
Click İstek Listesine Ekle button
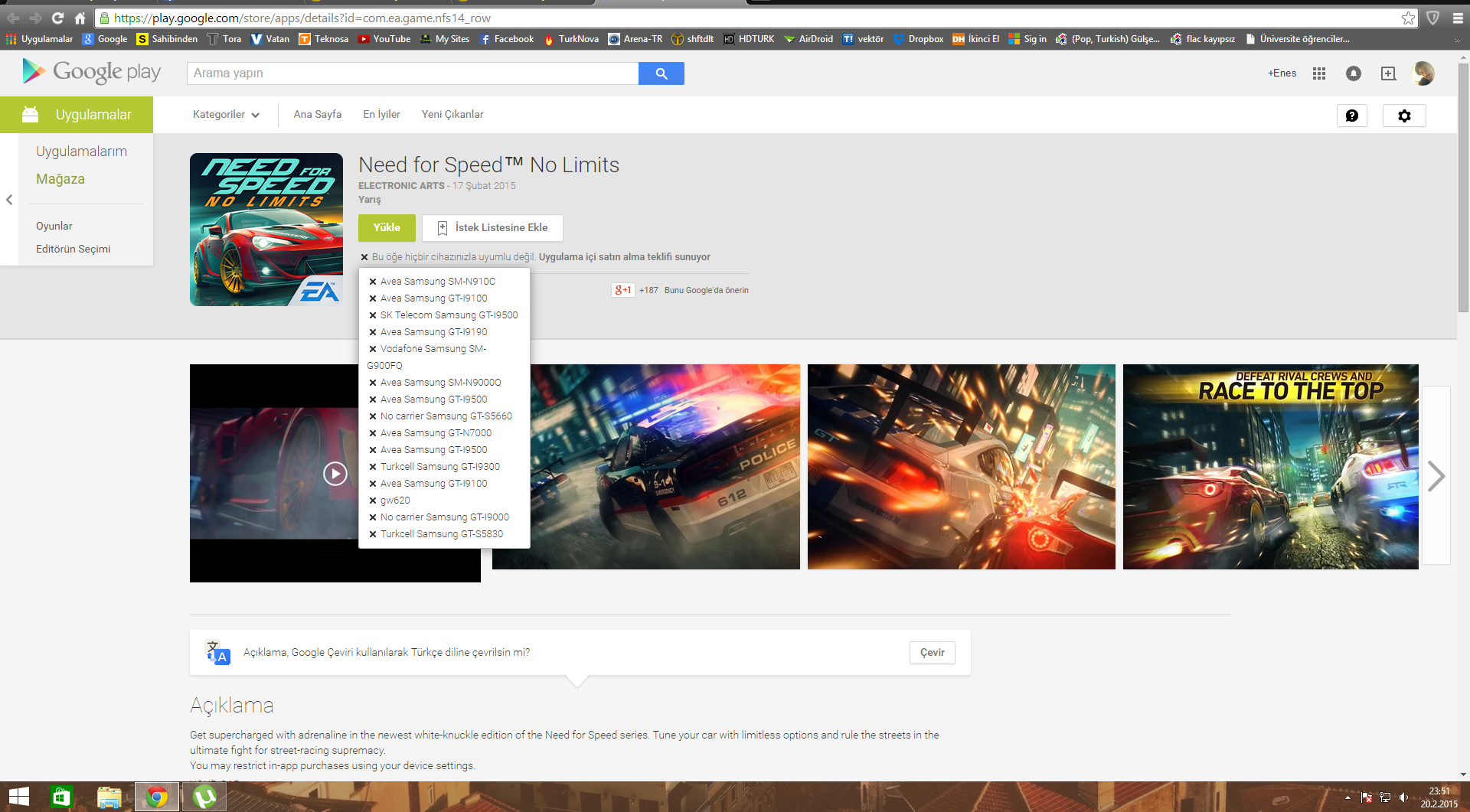point(492,228)
